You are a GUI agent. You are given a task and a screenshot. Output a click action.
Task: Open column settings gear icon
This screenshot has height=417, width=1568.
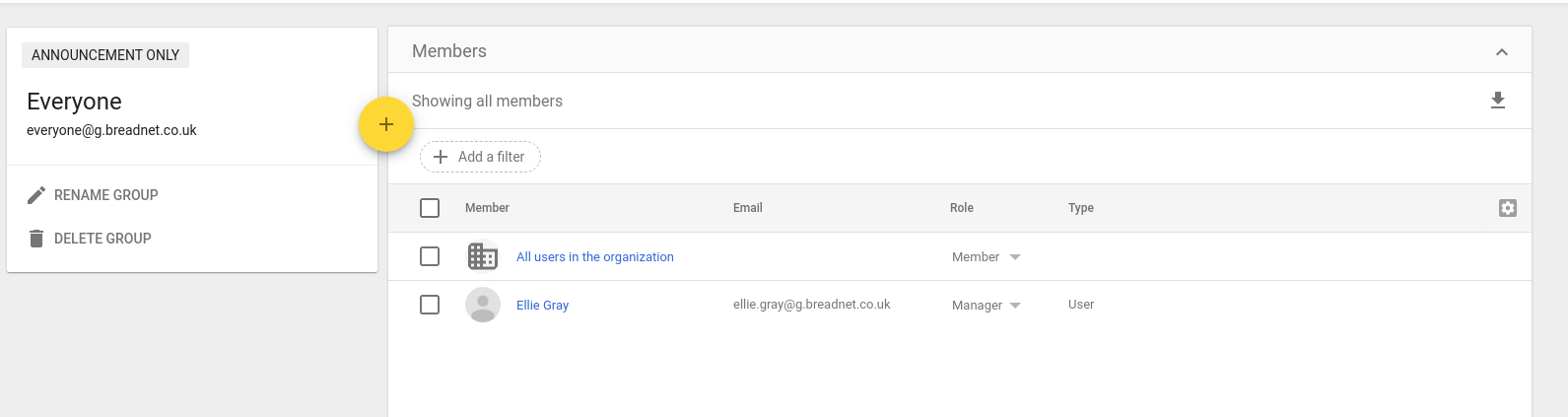pyautogui.click(x=1507, y=208)
